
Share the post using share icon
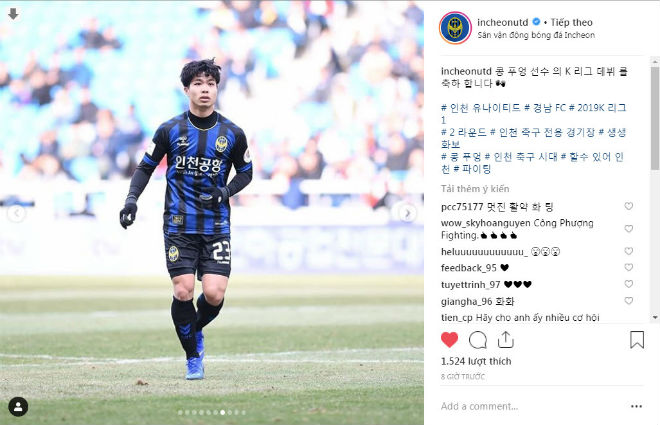pyautogui.click(x=506, y=340)
